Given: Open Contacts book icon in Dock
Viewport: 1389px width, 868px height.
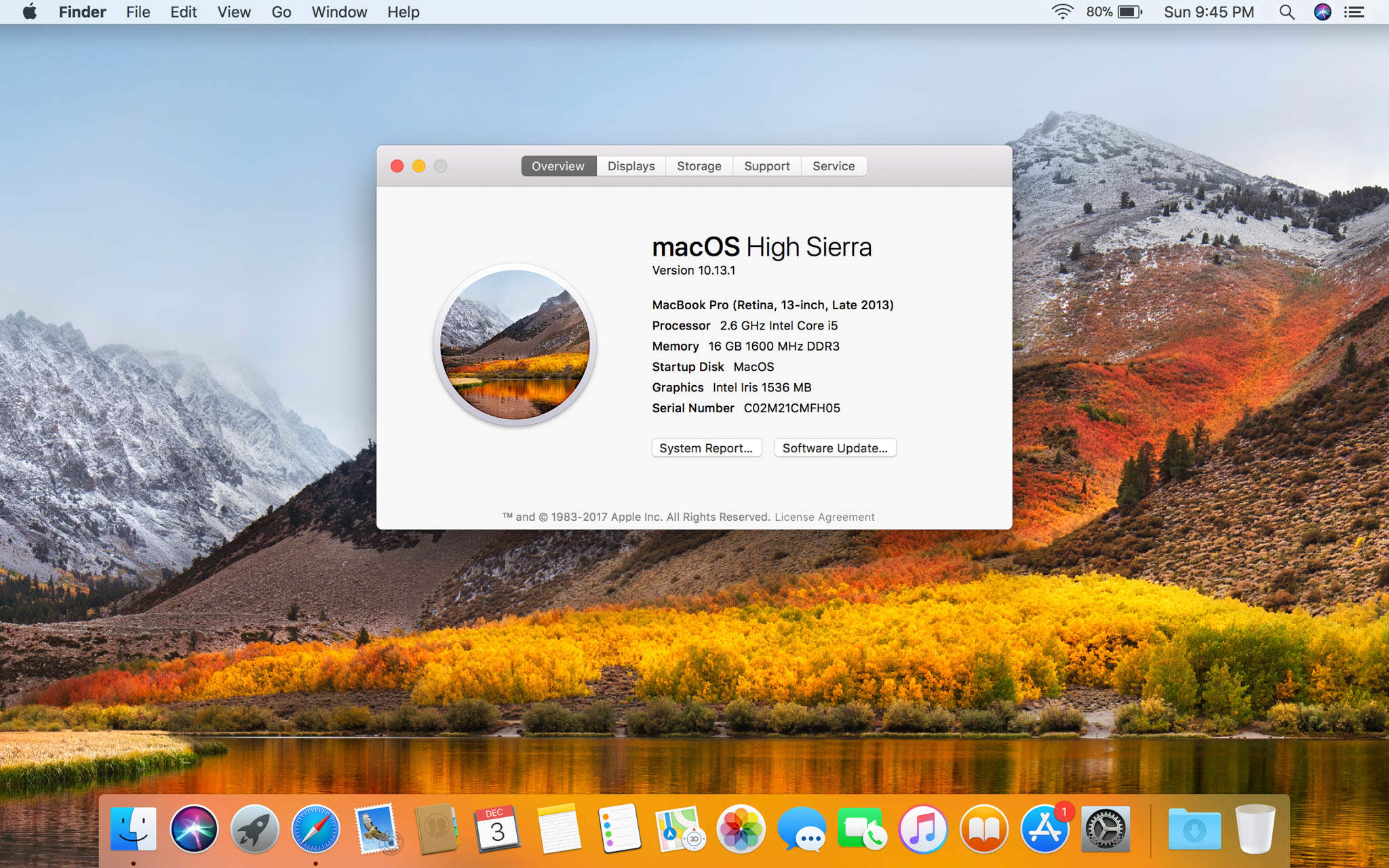Looking at the screenshot, I should pos(437,829).
